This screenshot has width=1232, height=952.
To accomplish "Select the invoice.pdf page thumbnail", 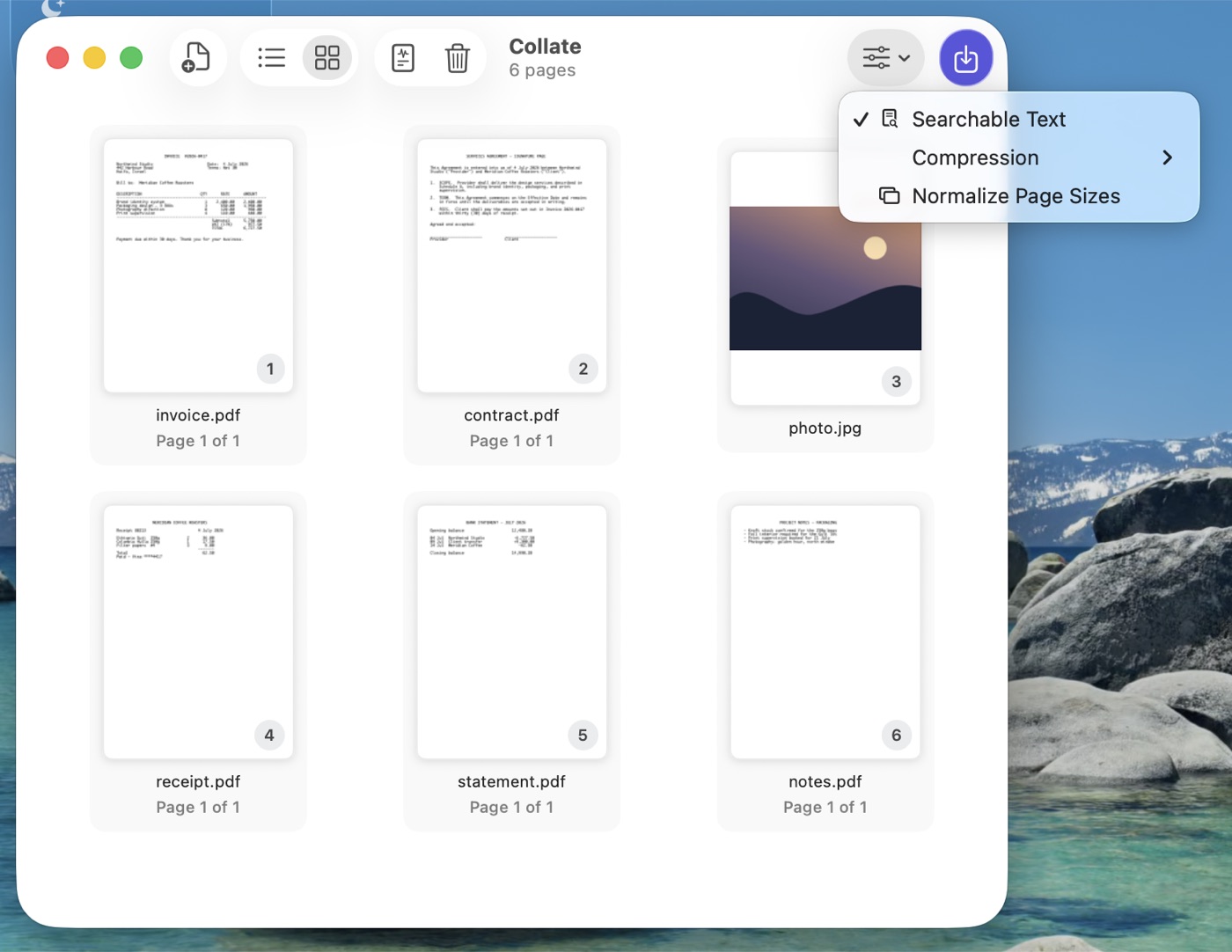I will coord(198,265).
